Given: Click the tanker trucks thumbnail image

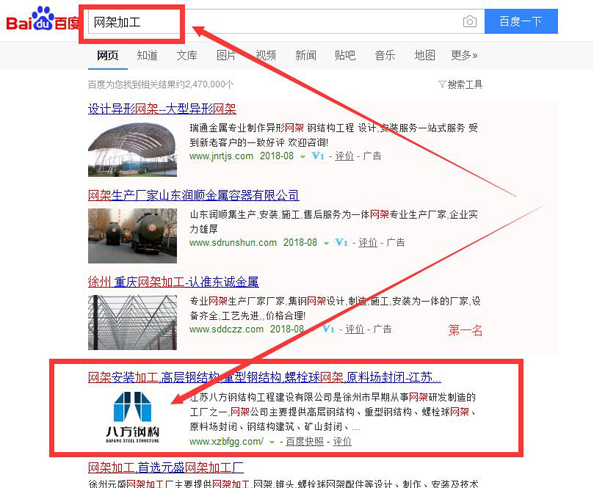Looking at the screenshot, I should (x=132, y=236).
